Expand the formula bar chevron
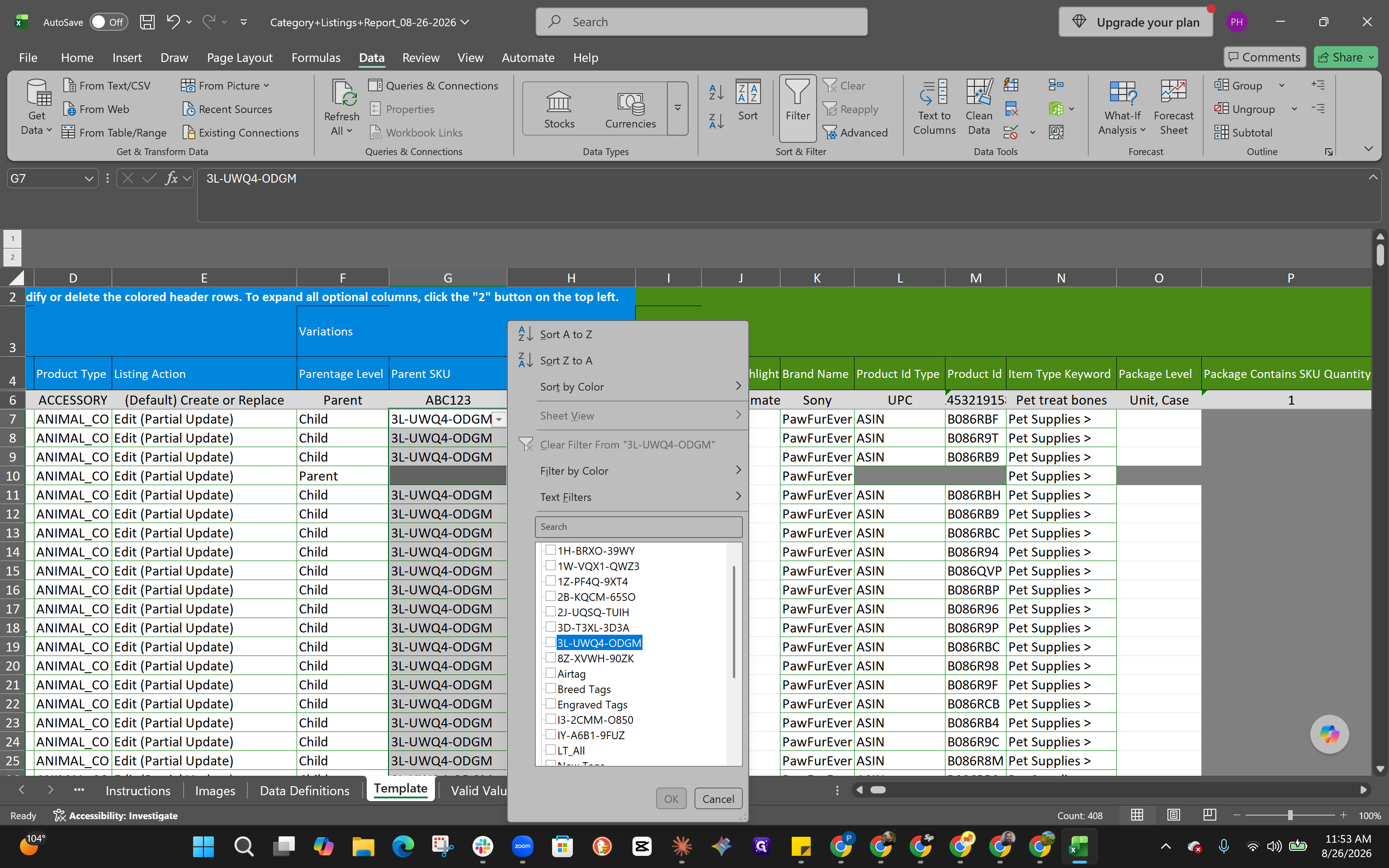1389x868 pixels. (x=1372, y=177)
